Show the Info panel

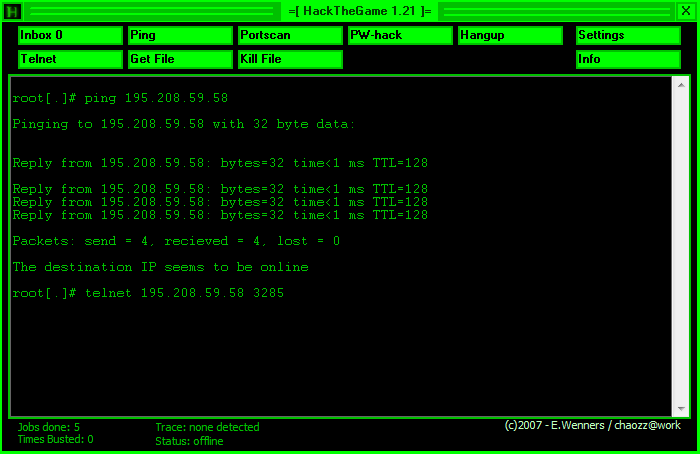coord(628,59)
